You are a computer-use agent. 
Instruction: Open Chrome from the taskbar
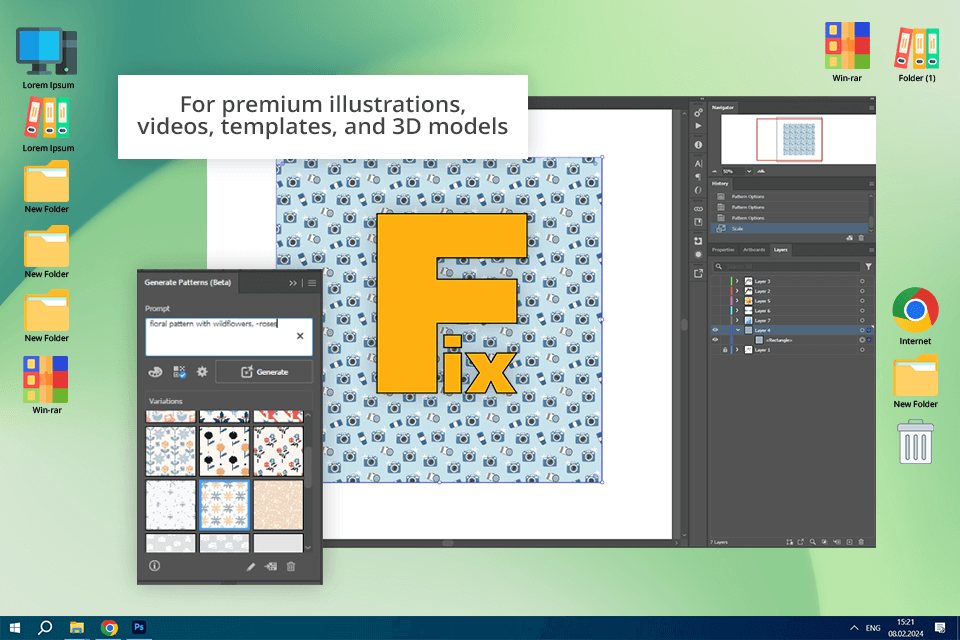pyautogui.click(x=110, y=628)
